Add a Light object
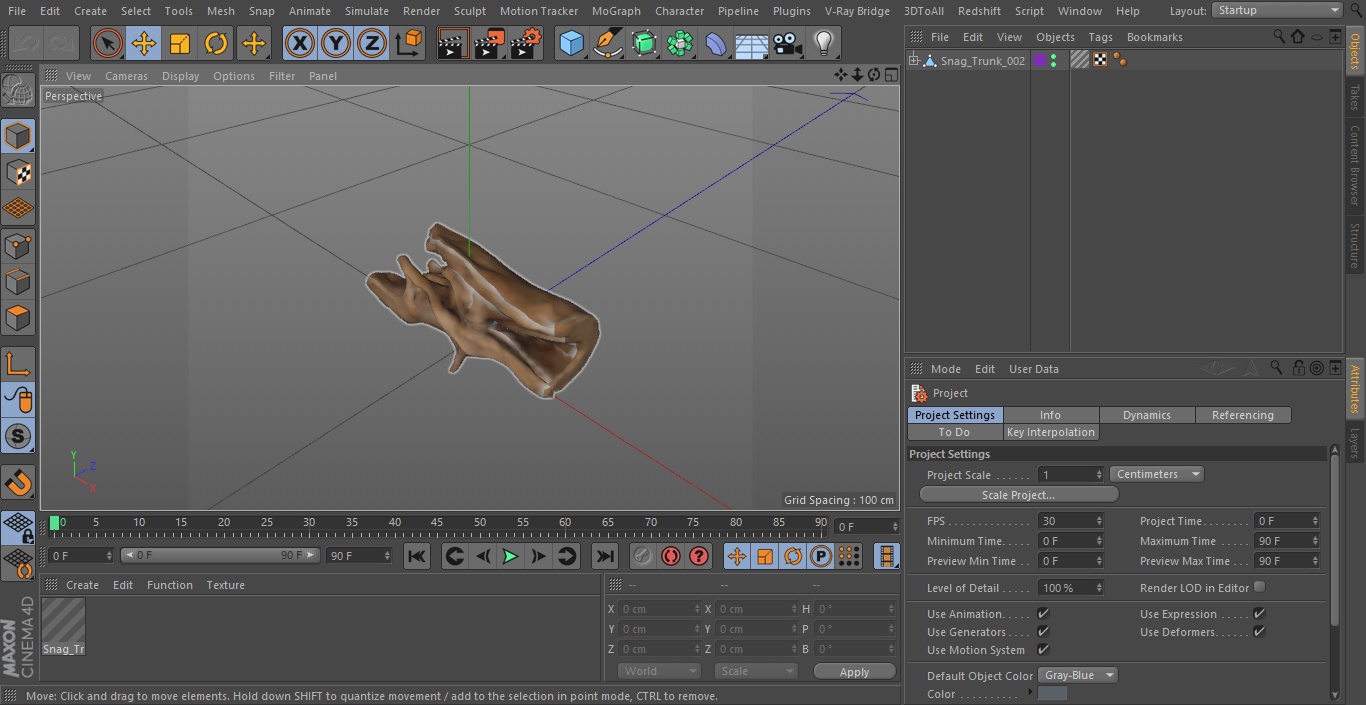Viewport: 1366px width, 705px height. [x=823, y=44]
